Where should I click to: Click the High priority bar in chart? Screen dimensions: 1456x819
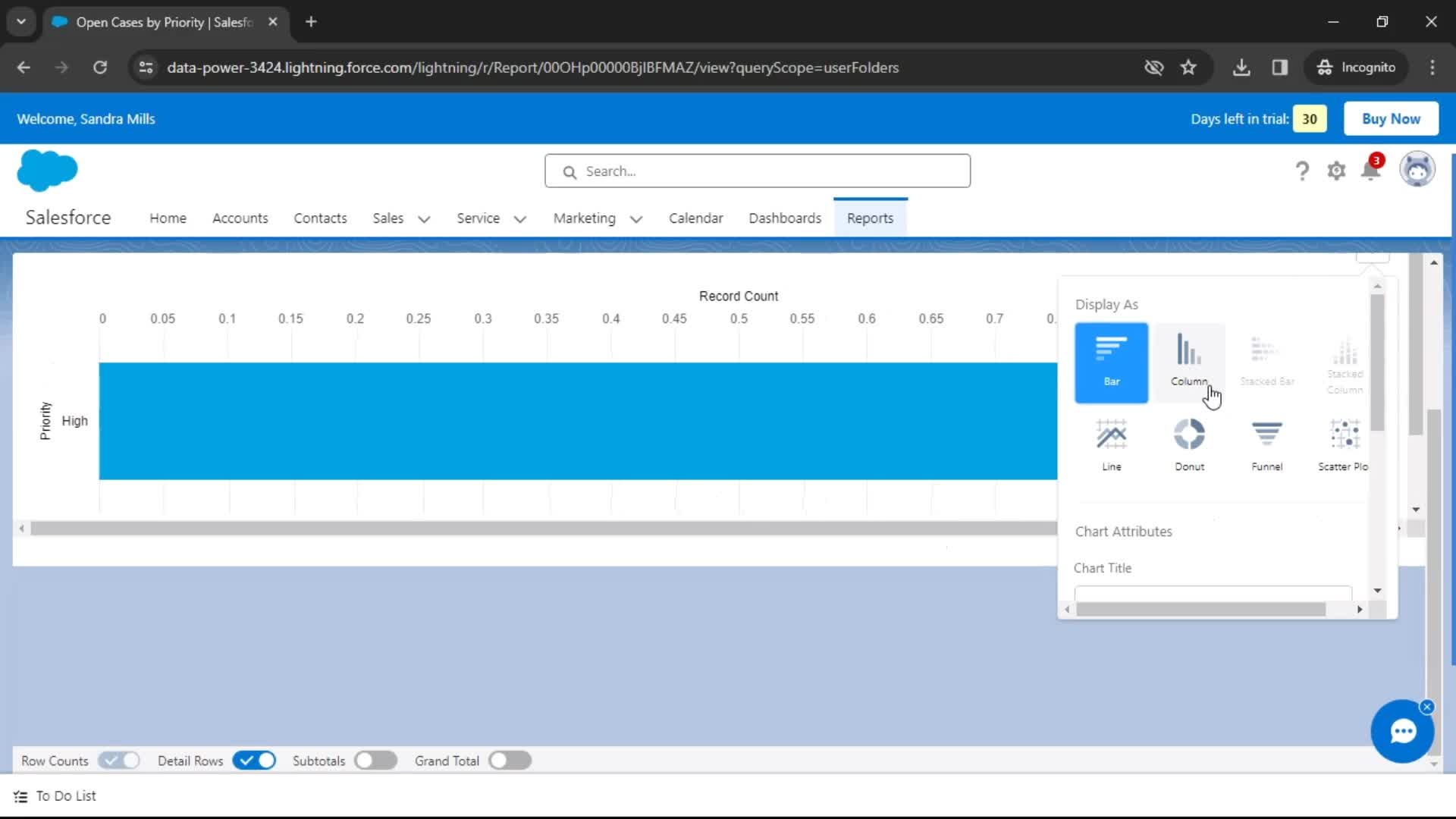[578, 421]
